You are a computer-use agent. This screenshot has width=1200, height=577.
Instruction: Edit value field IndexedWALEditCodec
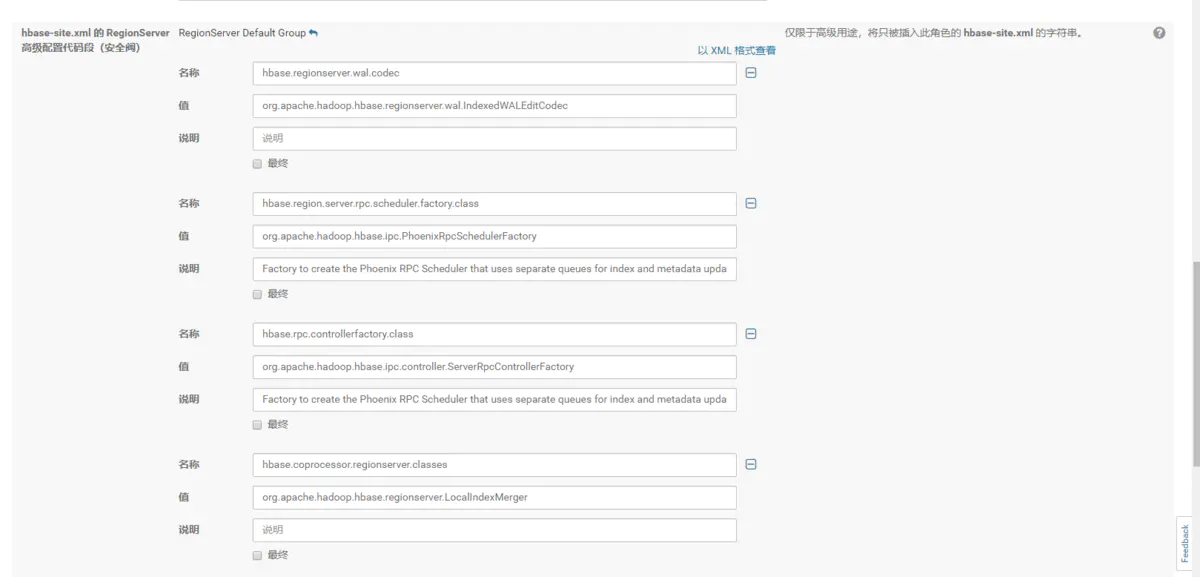[495, 106]
